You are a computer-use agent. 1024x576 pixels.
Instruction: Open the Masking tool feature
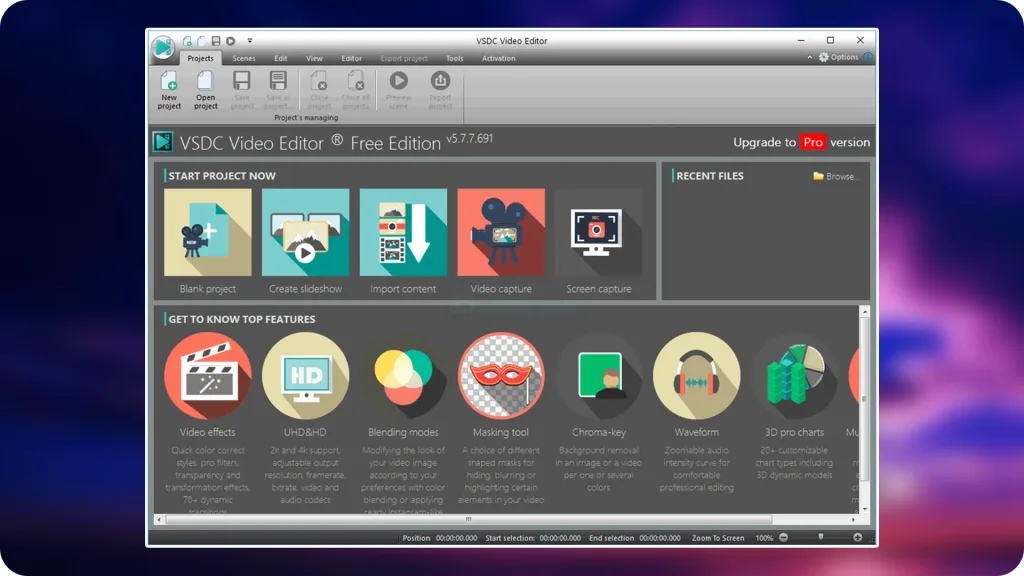(x=501, y=376)
